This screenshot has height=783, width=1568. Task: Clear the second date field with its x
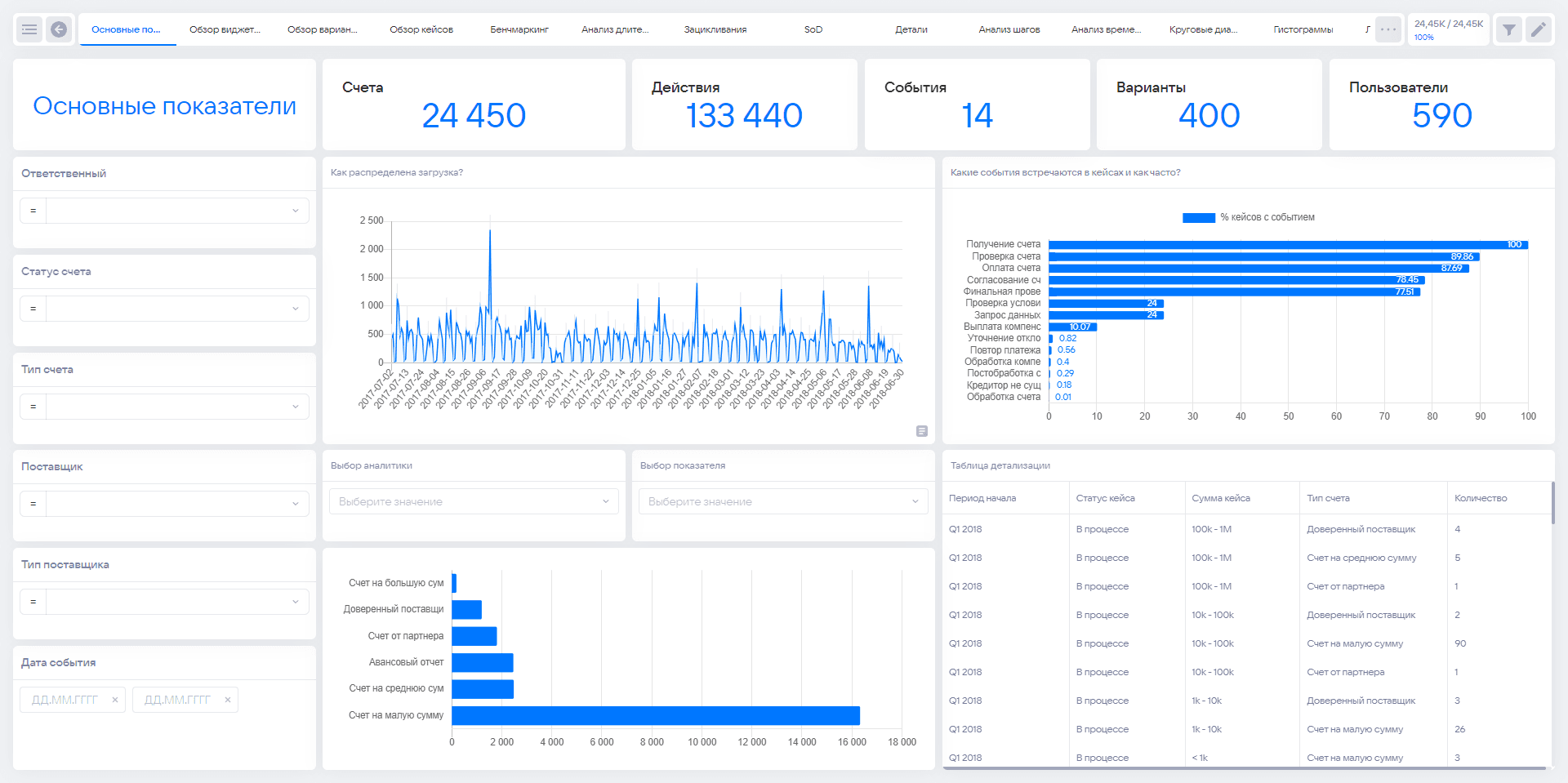228,700
